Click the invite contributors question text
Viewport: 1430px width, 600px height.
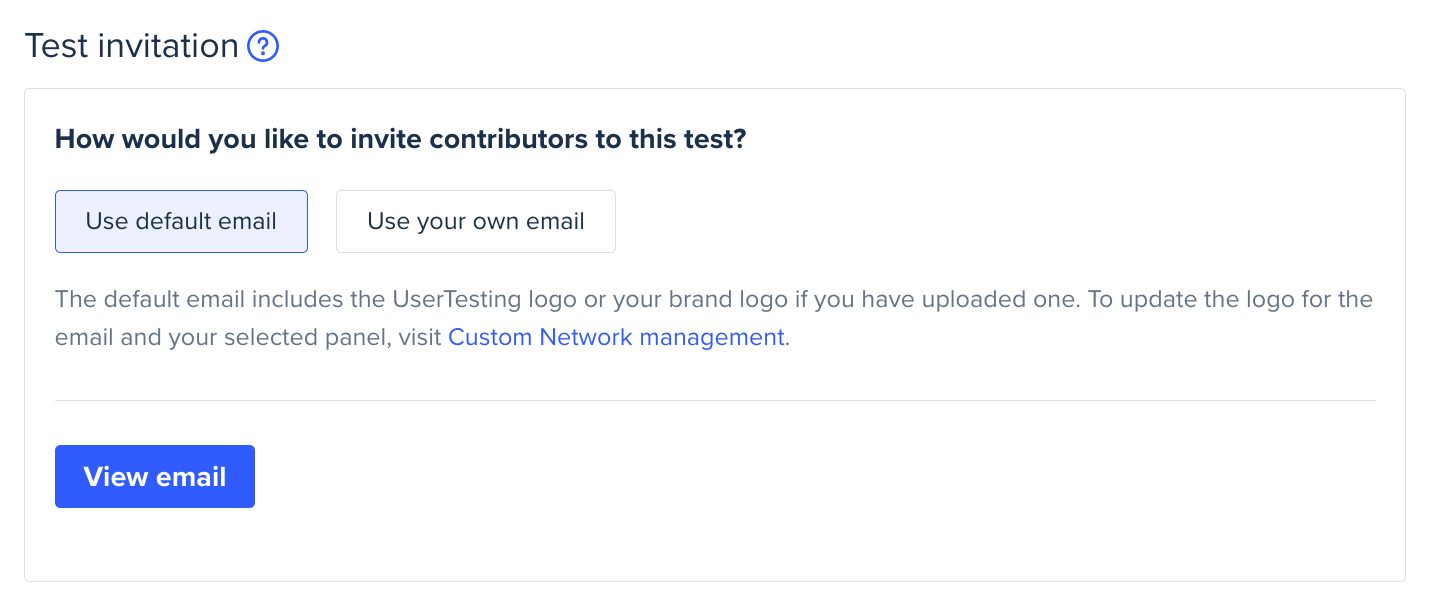pos(401,139)
